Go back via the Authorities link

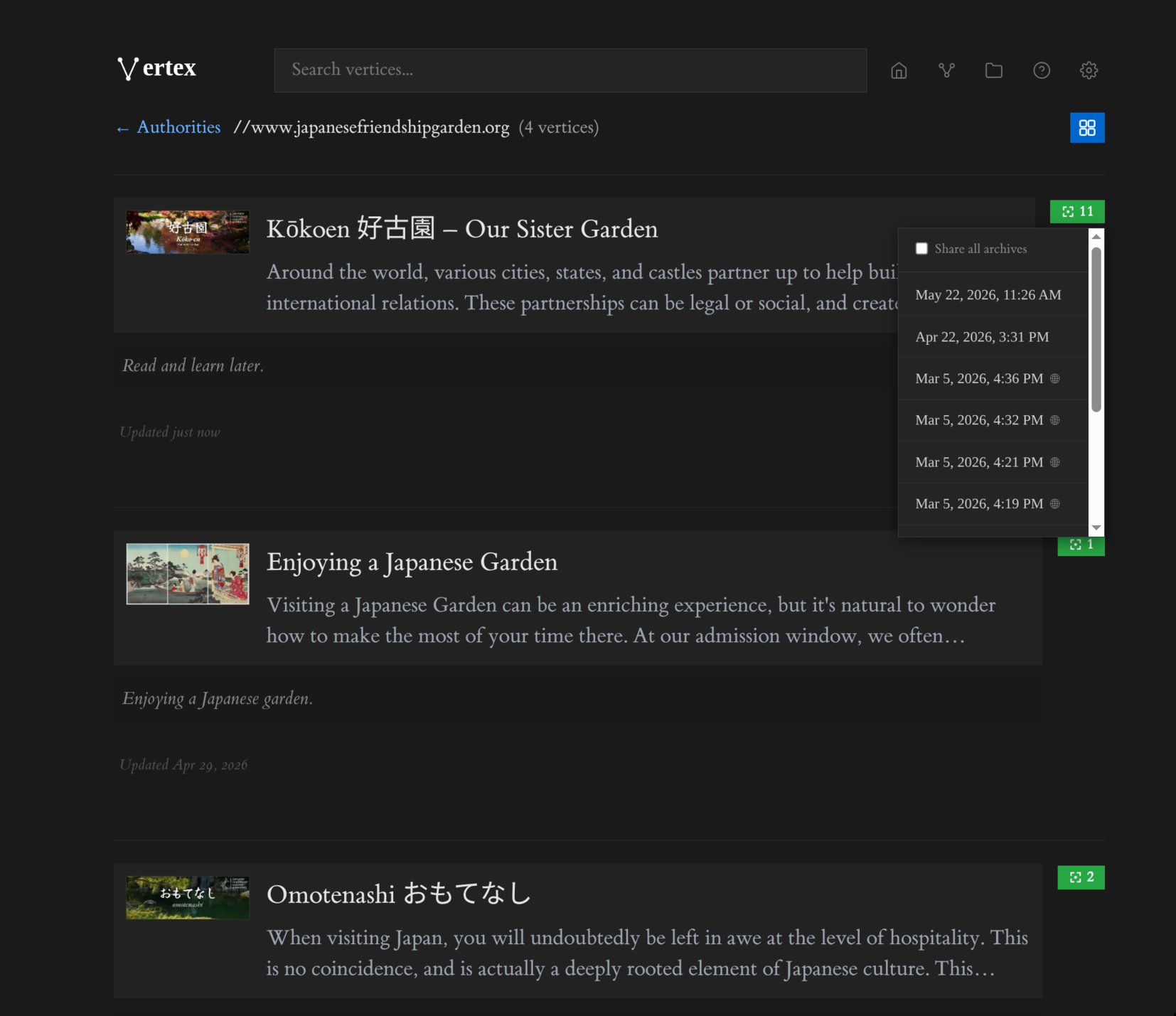tap(169, 127)
